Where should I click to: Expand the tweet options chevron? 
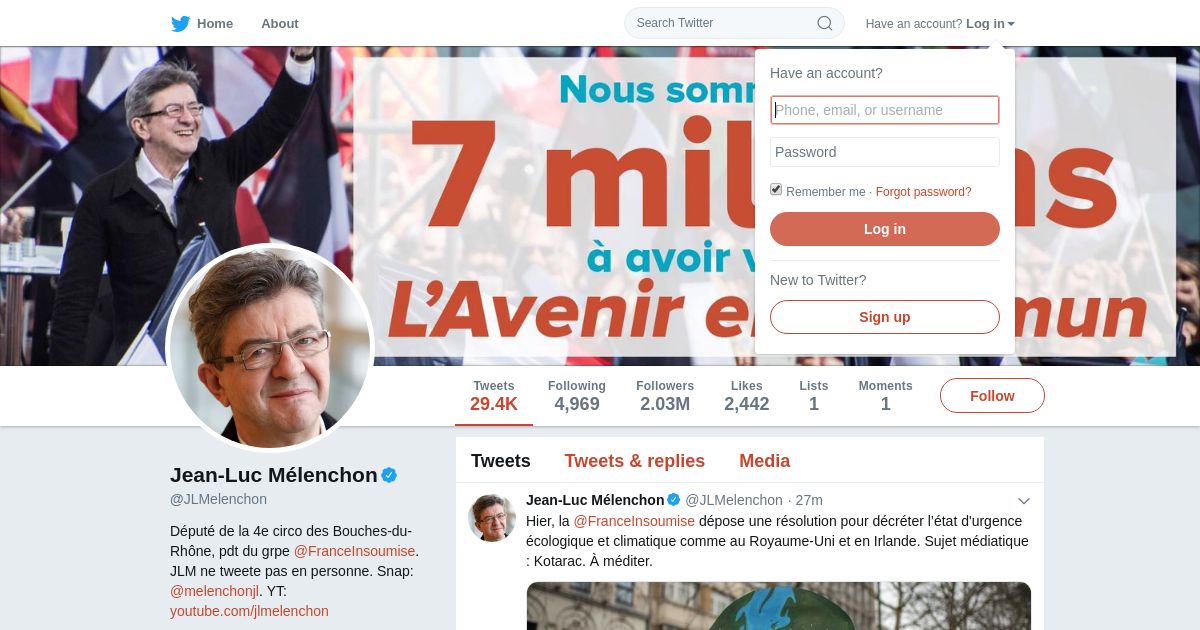click(1024, 500)
